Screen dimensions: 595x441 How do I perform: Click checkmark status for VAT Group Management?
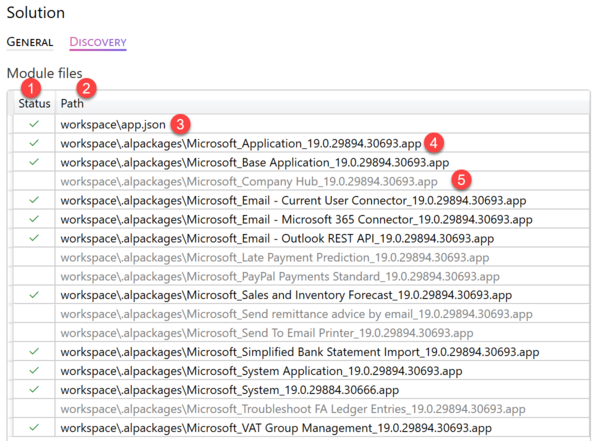[x=34, y=427]
